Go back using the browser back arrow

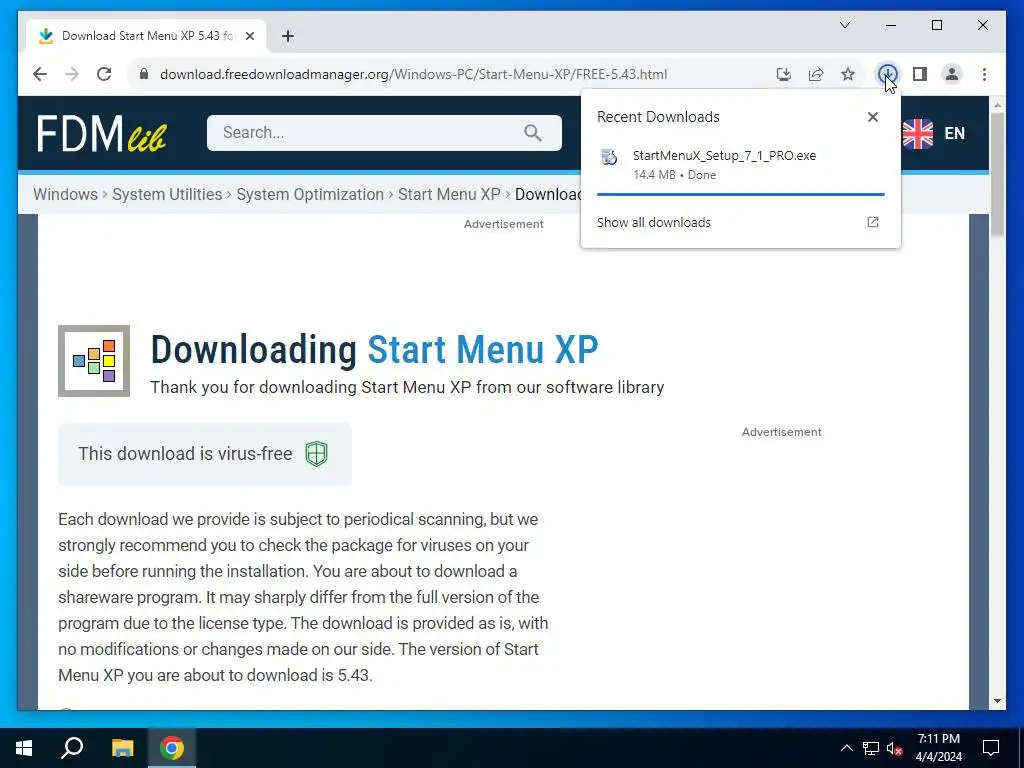click(40, 74)
